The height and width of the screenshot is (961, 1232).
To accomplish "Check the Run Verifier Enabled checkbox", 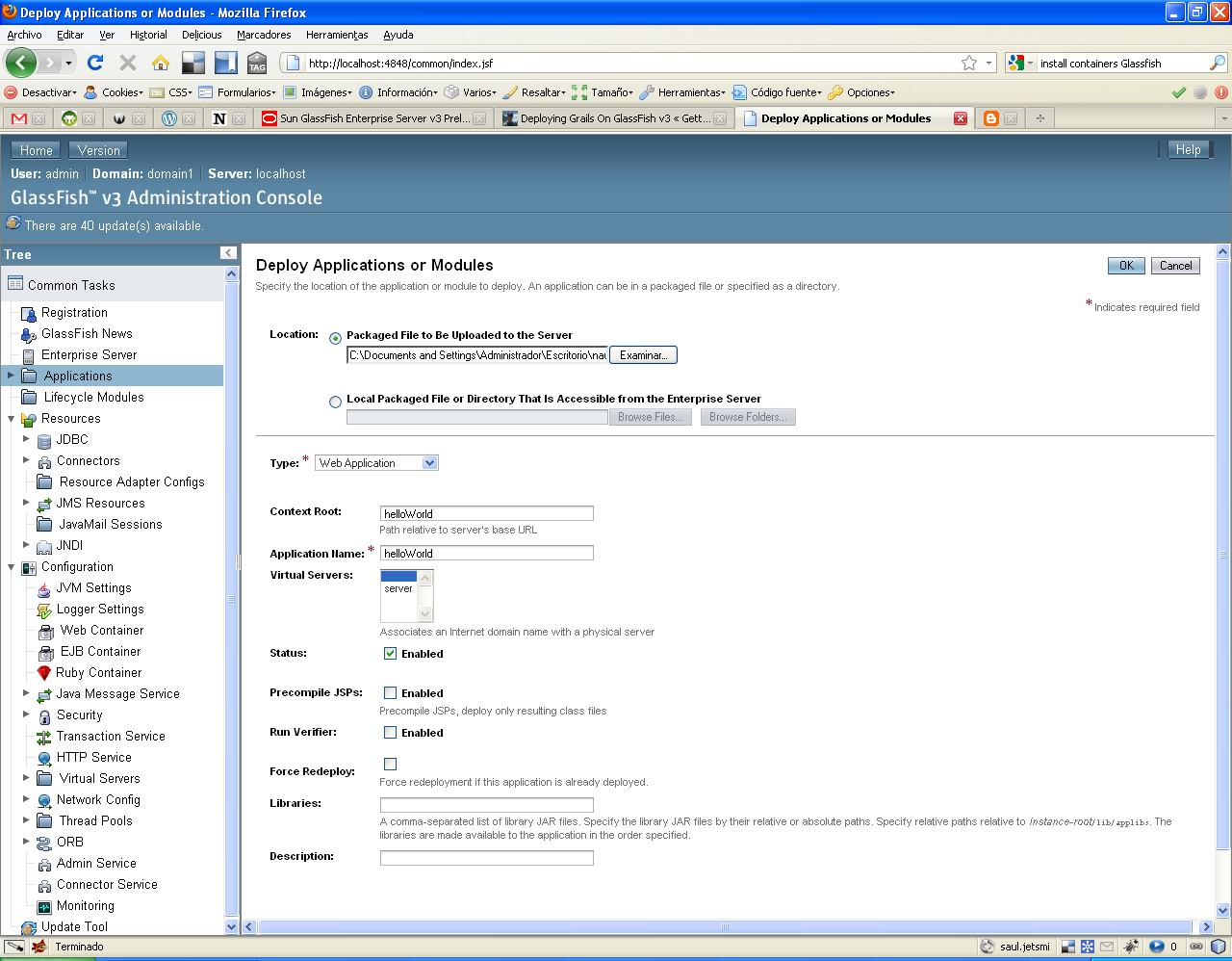I will click(390, 732).
